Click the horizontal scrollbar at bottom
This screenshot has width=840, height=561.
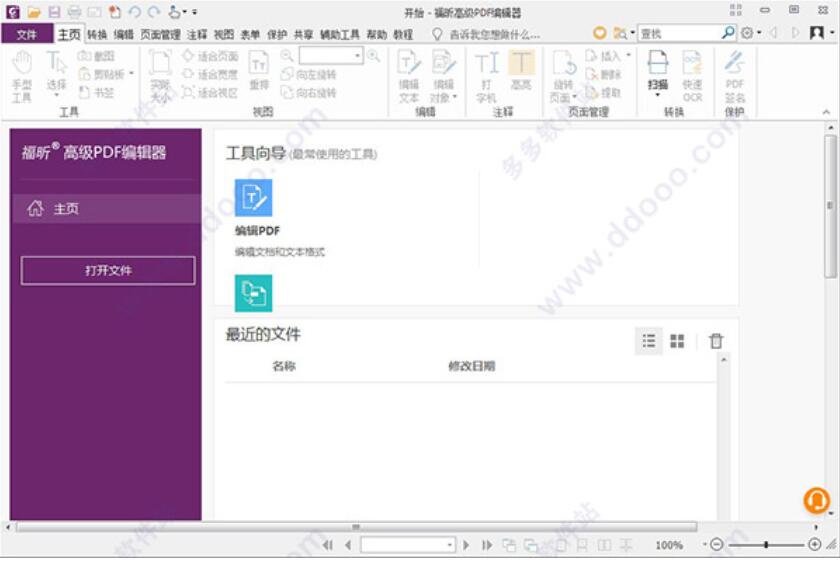[356, 527]
